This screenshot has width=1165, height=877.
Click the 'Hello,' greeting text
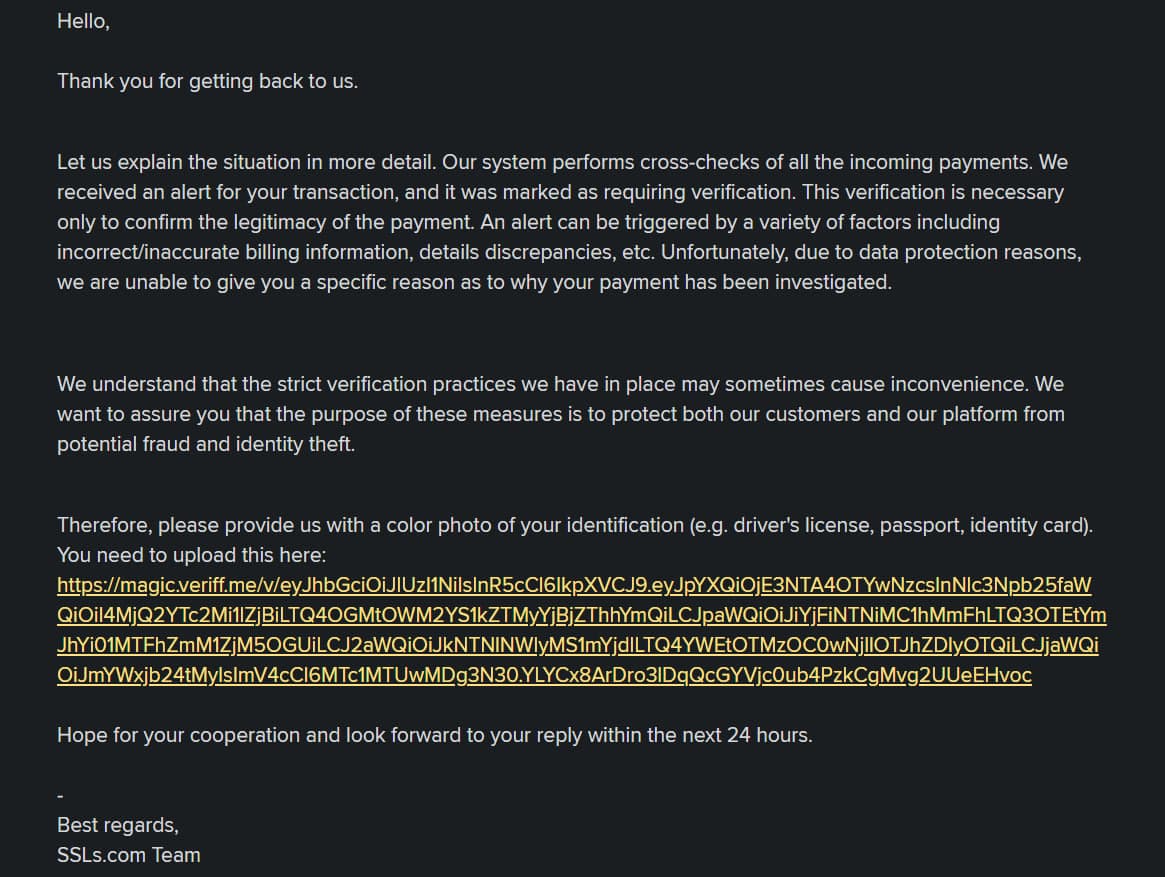click(x=83, y=22)
